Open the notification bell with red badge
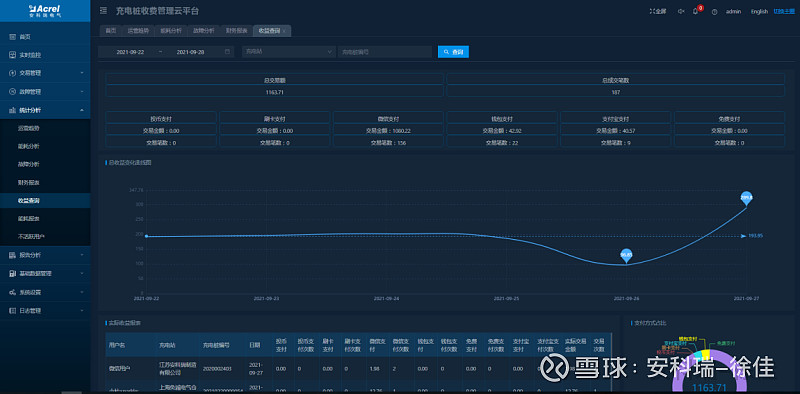800x394 pixels. (696, 11)
